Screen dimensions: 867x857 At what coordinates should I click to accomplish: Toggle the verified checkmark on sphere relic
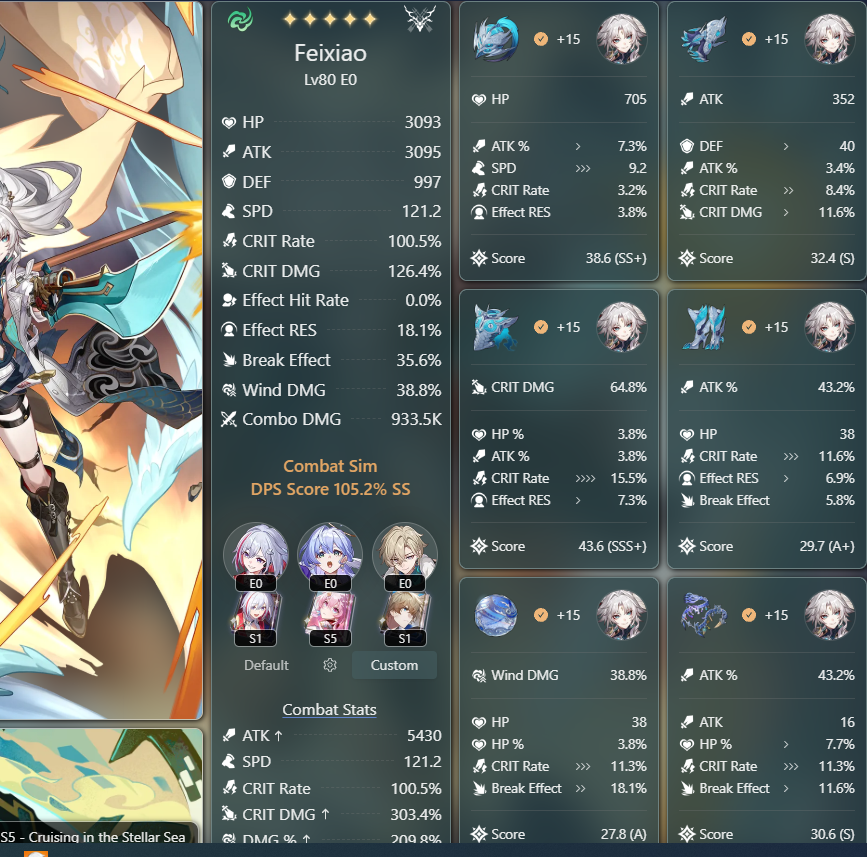click(x=541, y=615)
